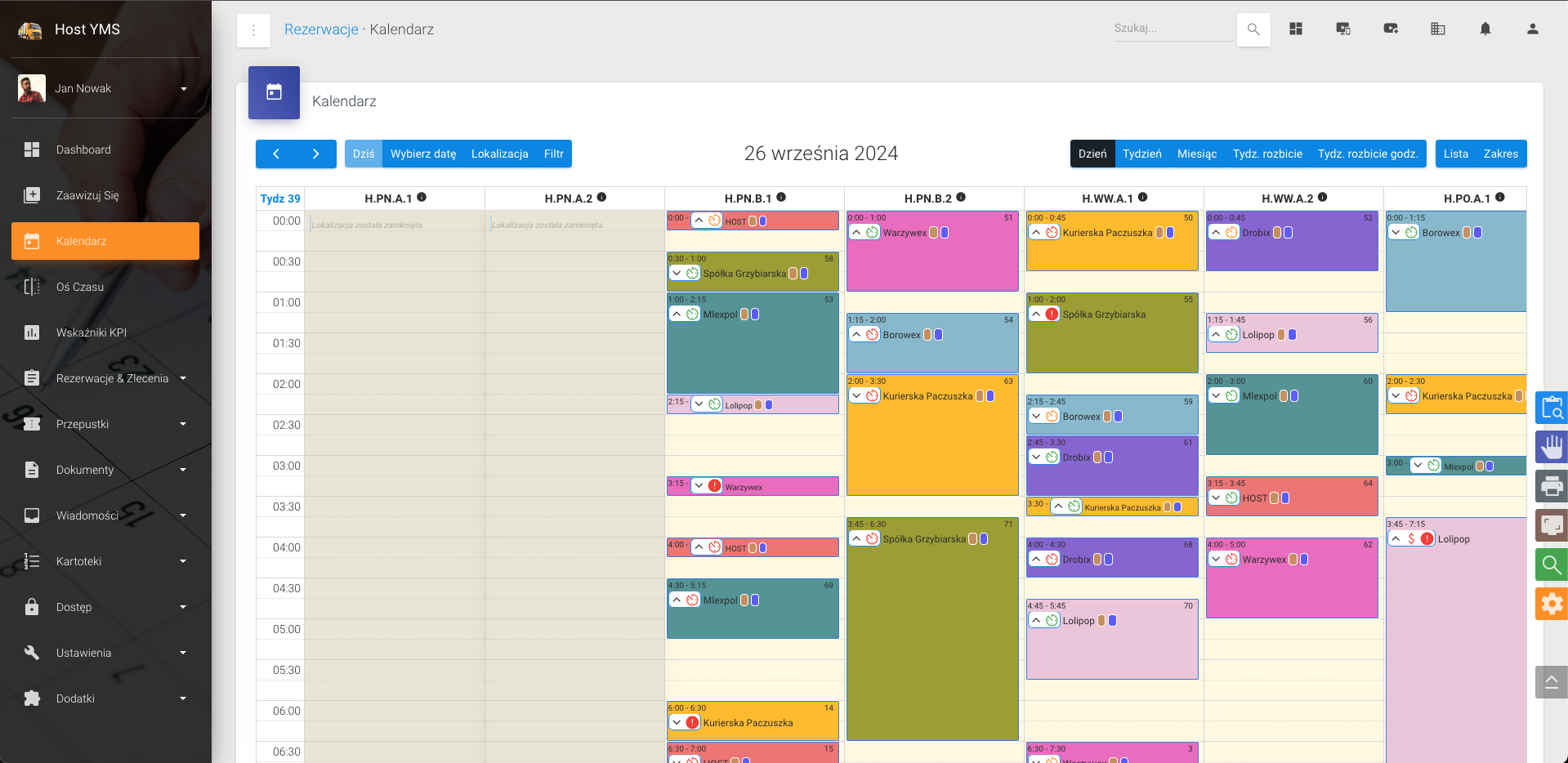The image size is (1568, 763).
Task: Open Wskaźniki KPI in the sidebar
Action: coord(91,332)
